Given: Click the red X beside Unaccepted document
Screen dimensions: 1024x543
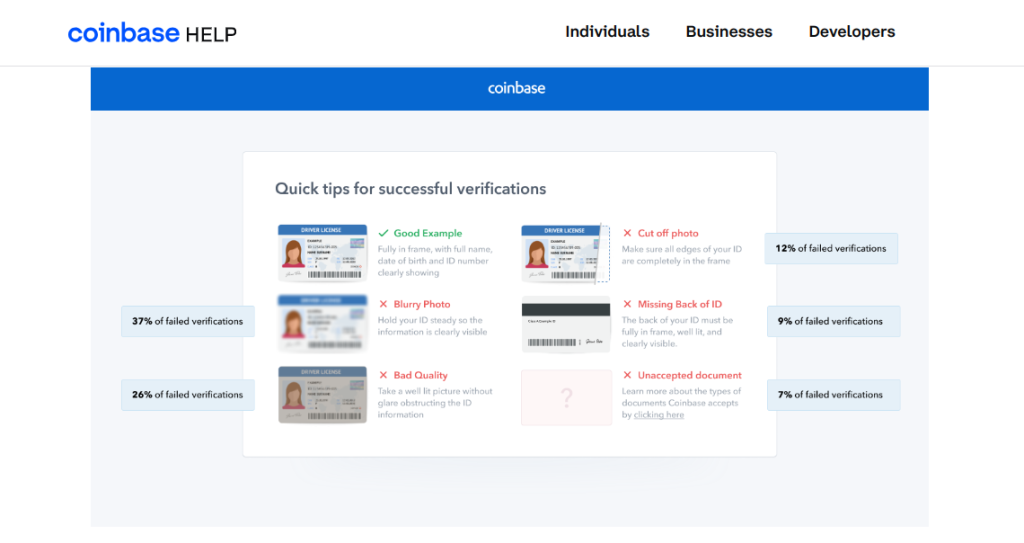Looking at the screenshot, I should [x=627, y=375].
